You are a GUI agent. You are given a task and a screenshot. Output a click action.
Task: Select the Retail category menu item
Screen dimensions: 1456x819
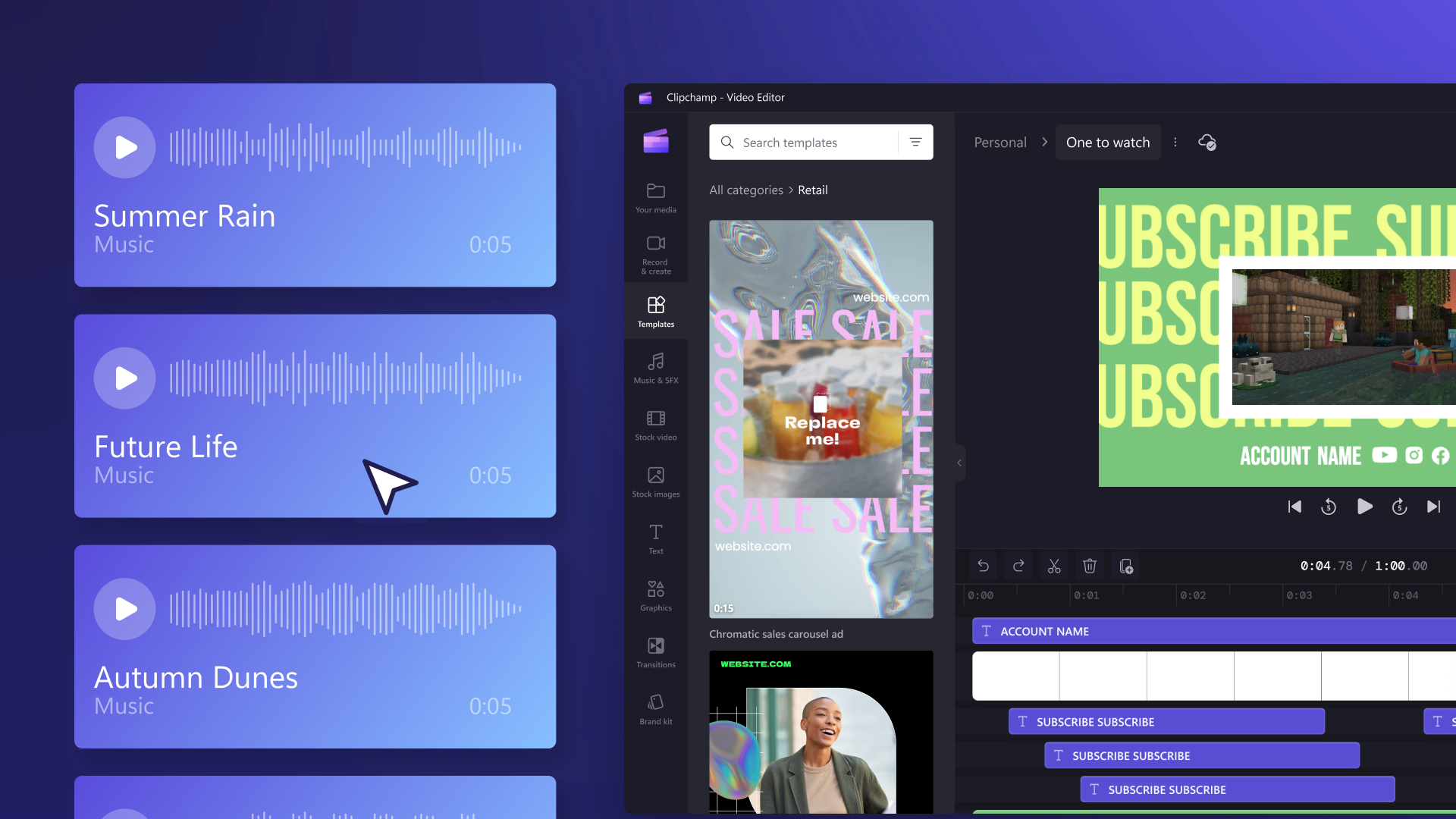point(812,189)
